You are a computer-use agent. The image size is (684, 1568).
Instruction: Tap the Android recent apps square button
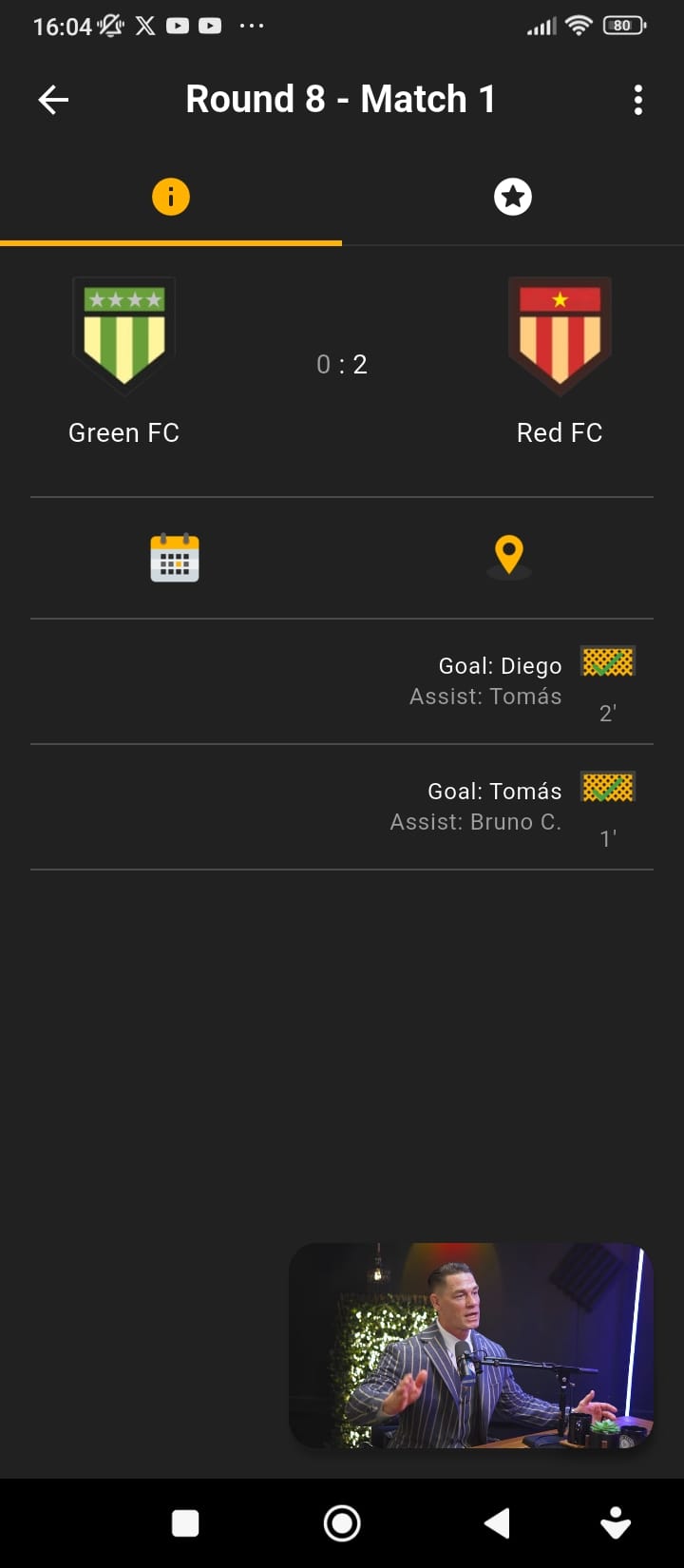[185, 1523]
